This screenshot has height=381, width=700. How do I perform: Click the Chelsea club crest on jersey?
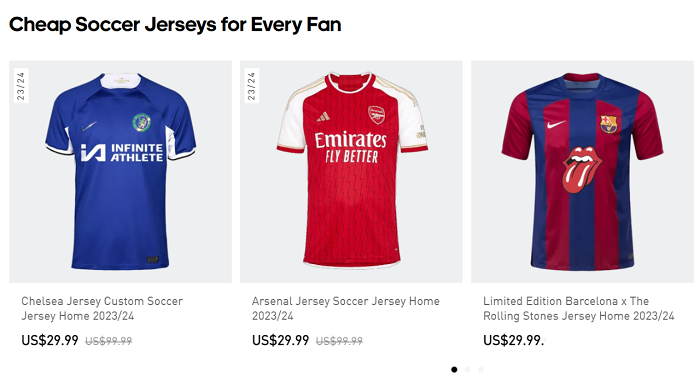coord(142,122)
